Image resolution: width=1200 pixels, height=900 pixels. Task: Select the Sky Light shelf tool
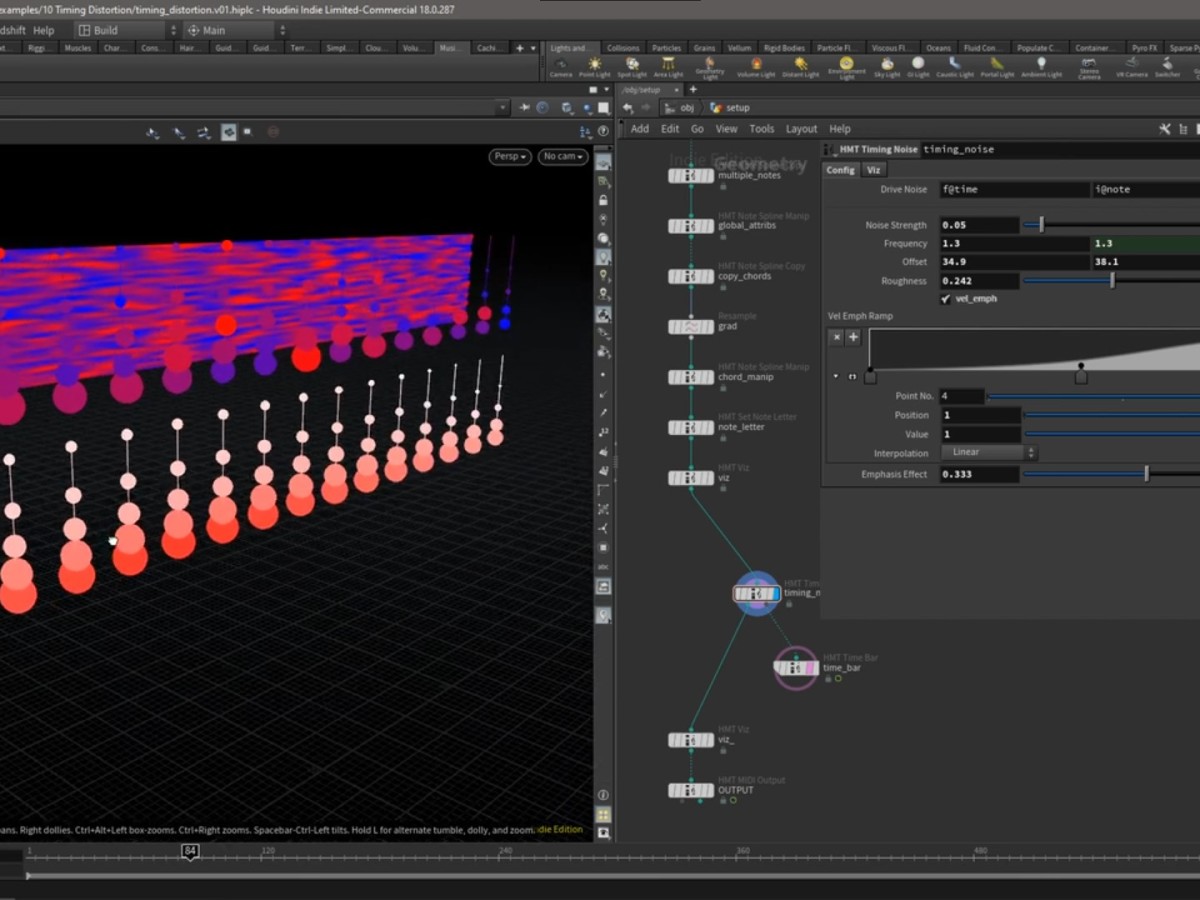point(887,65)
